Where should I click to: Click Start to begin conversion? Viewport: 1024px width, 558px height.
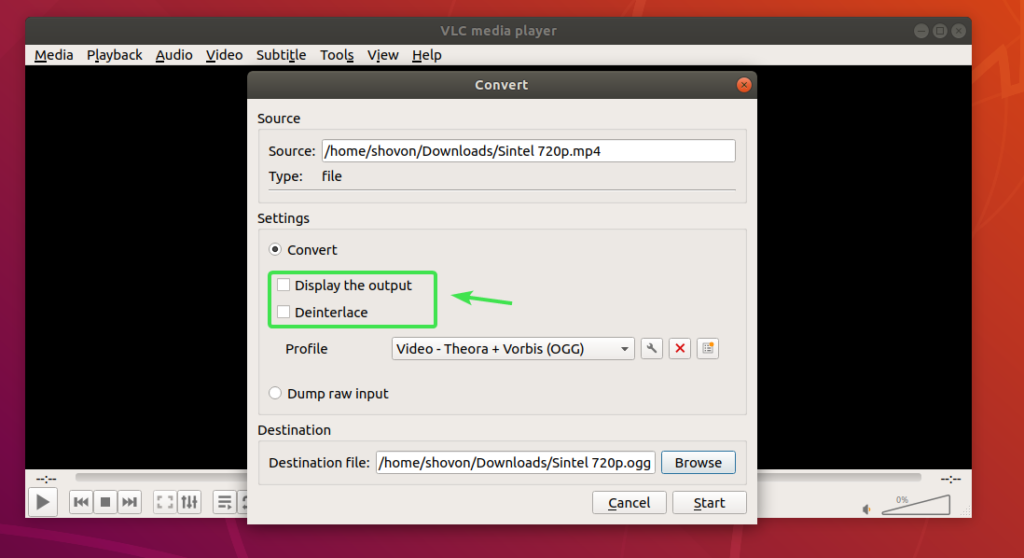(x=709, y=502)
